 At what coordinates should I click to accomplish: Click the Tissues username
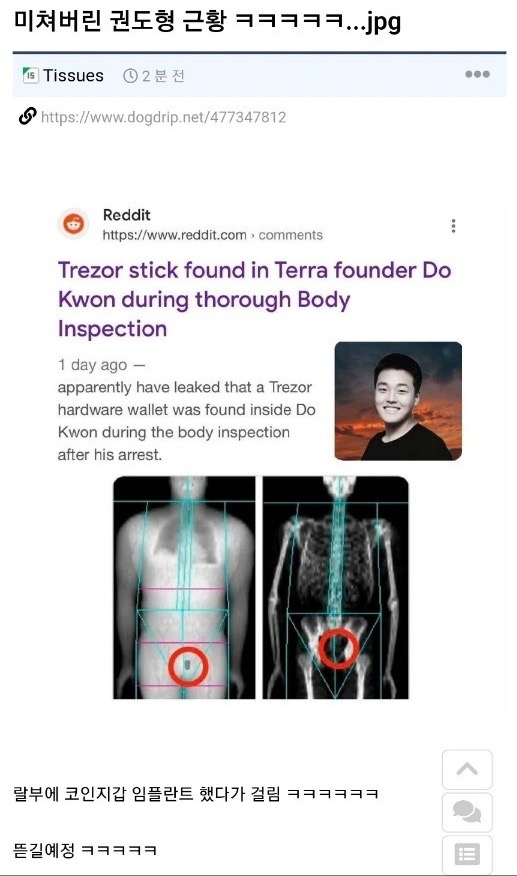pos(73,75)
